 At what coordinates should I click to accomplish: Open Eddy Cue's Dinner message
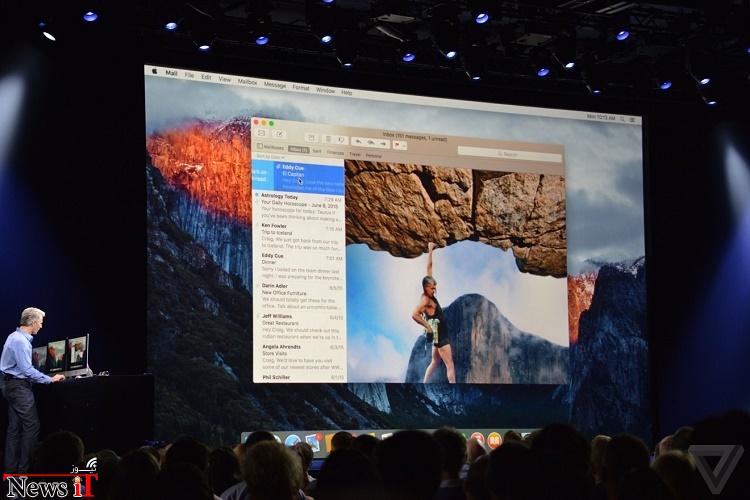[298, 267]
